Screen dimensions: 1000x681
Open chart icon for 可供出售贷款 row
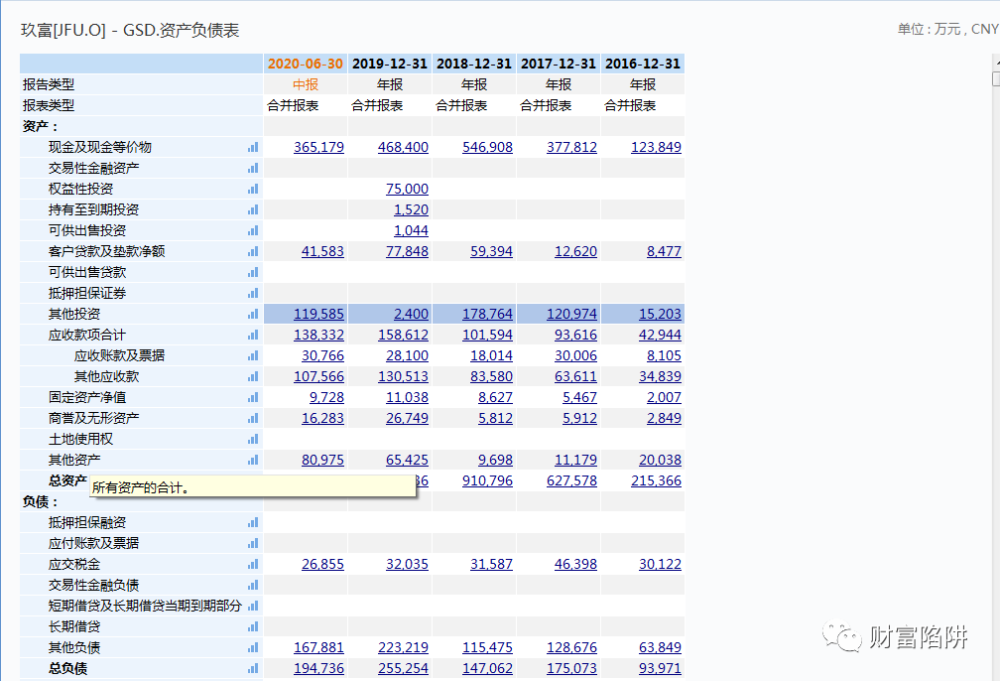pyautogui.click(x=253, y=272)
